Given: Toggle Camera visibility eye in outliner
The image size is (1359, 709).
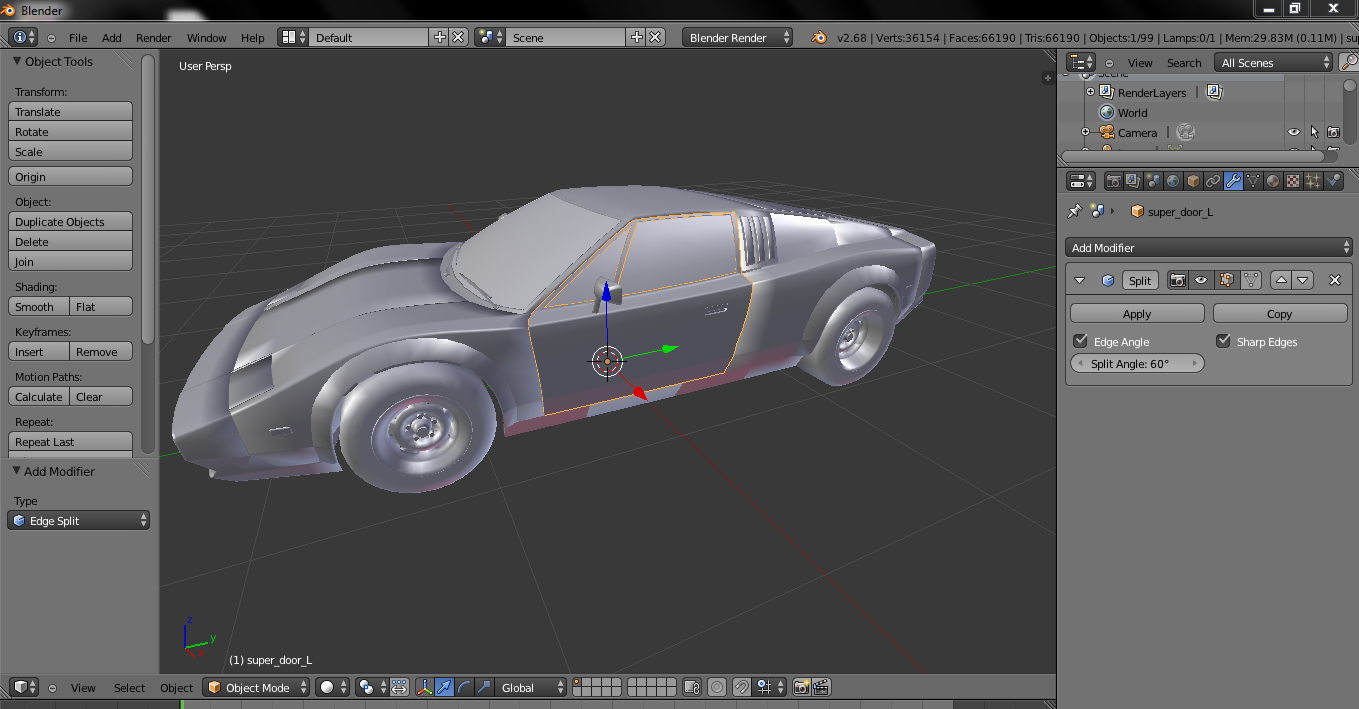Looking at the screenshot, I should [x=1294, y=132].
